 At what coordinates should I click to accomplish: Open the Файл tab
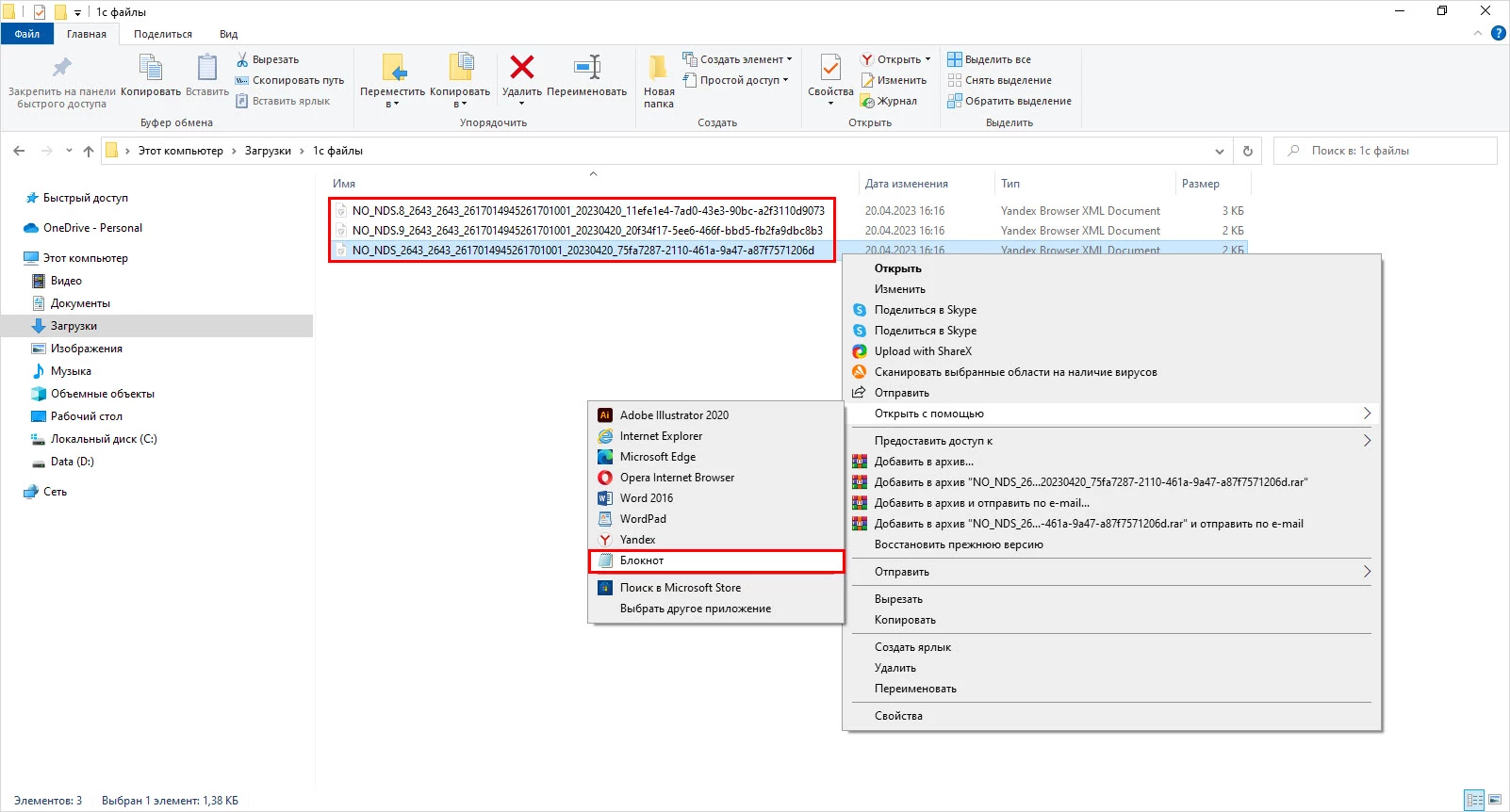[x=27, y=34]
